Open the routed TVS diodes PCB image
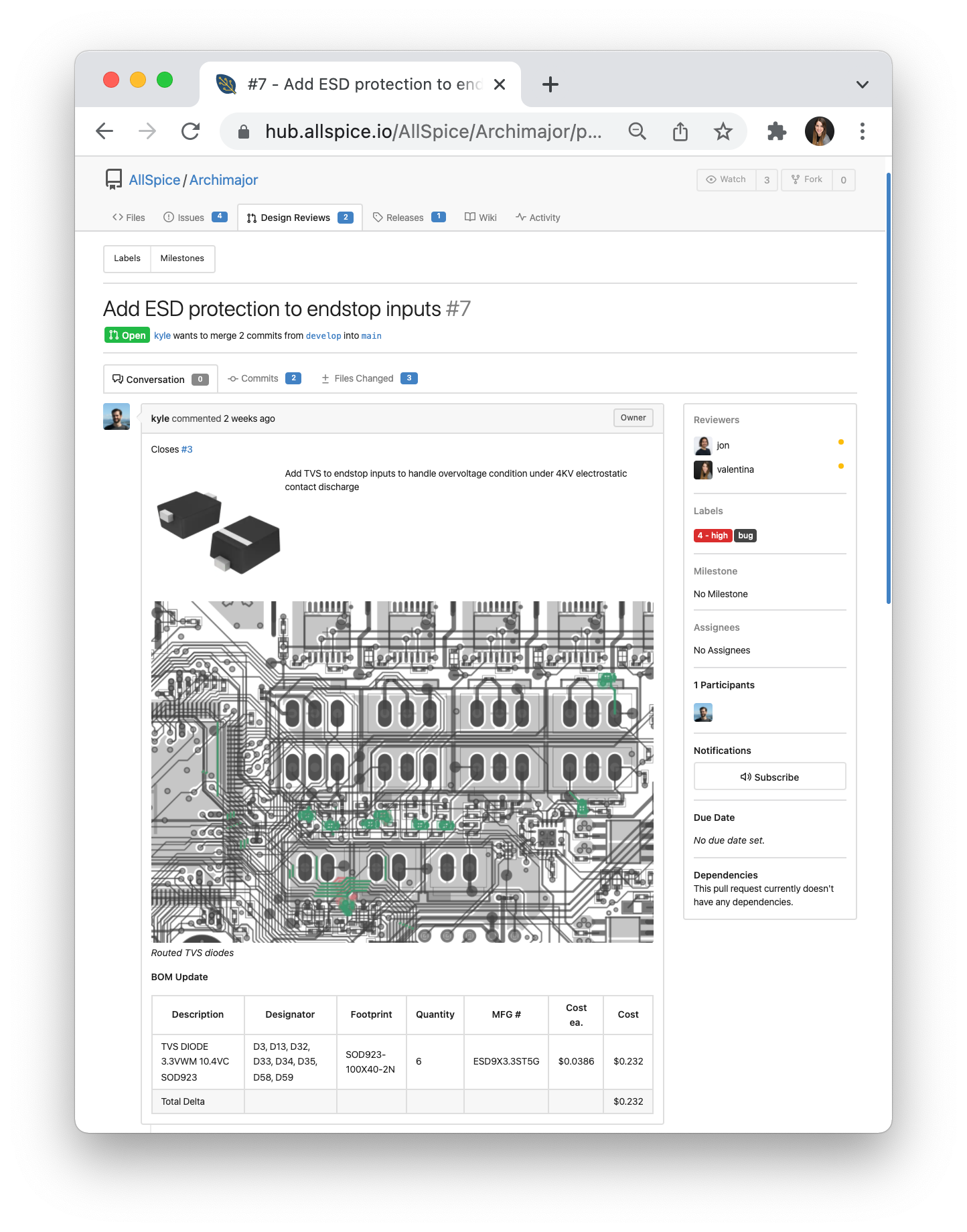967x1232 pixels. click(402, 771)
